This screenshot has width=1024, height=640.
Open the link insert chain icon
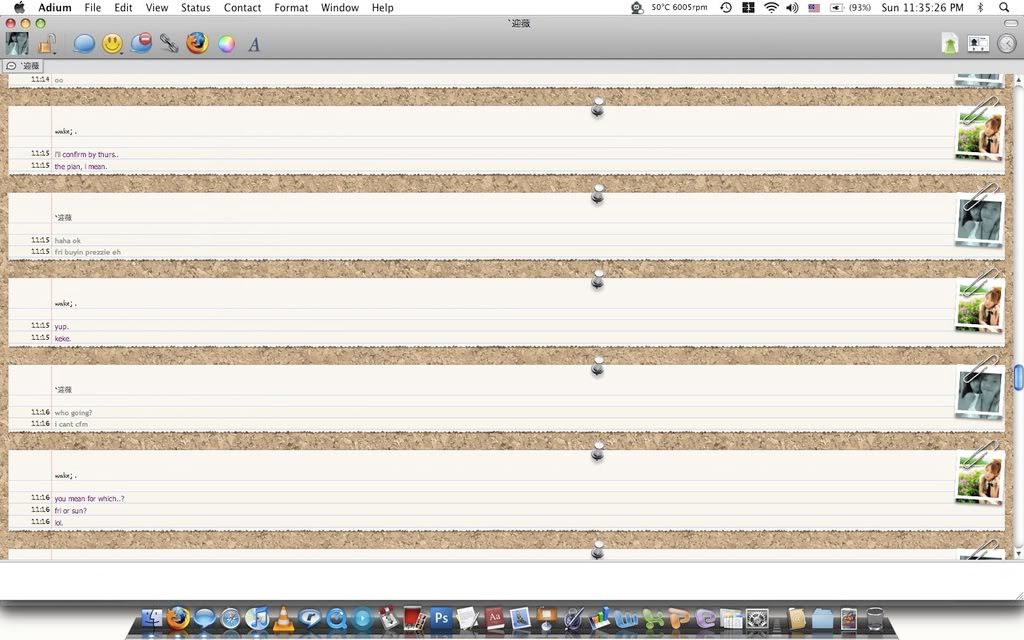point(169,43)
